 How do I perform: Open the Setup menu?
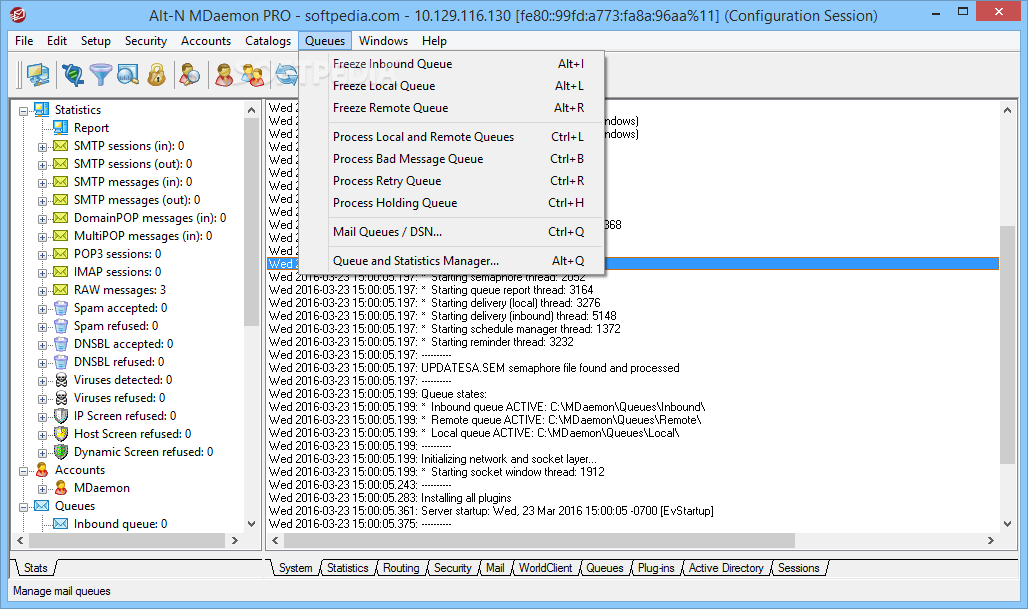click(96, 41)
